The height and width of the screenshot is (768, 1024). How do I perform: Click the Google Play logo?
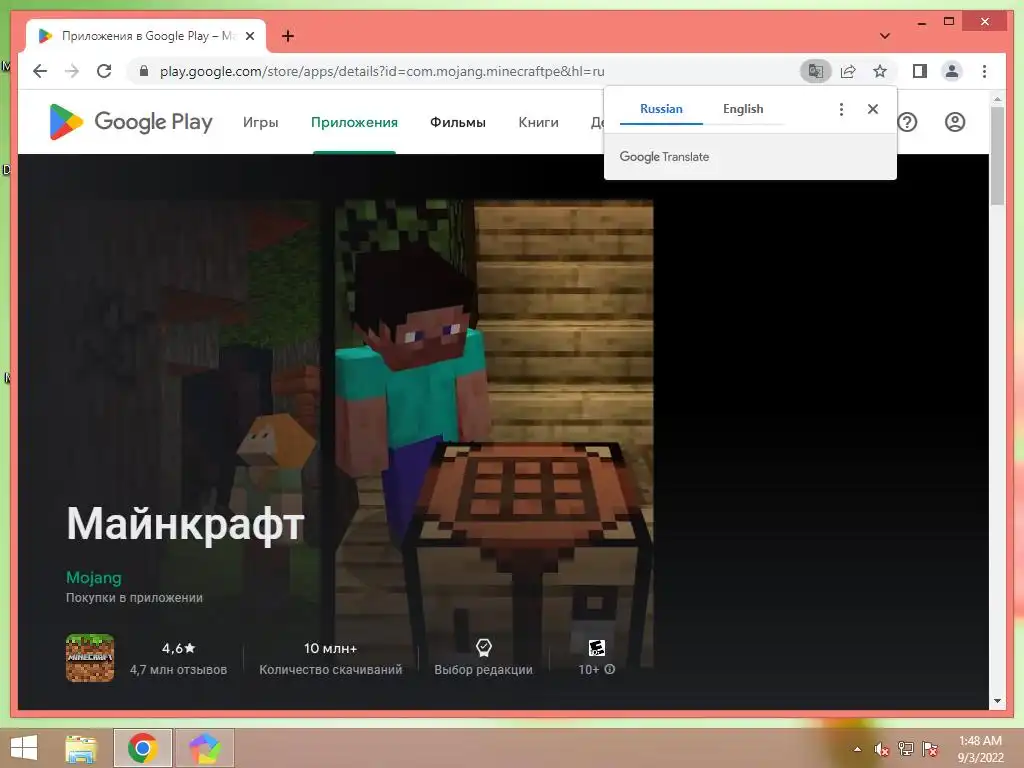tap(131, 122)
